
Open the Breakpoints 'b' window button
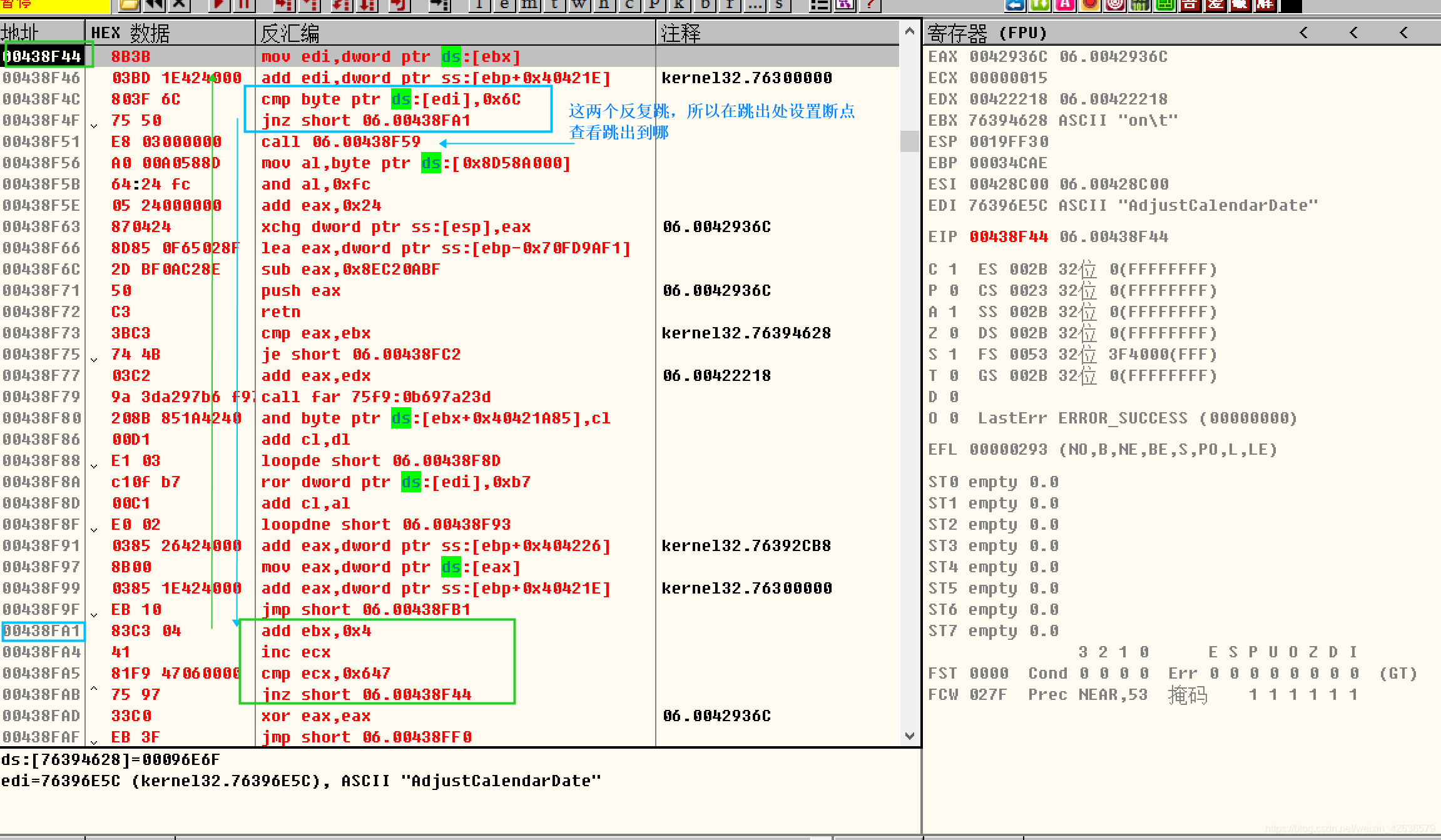click(x=705, y=5)
